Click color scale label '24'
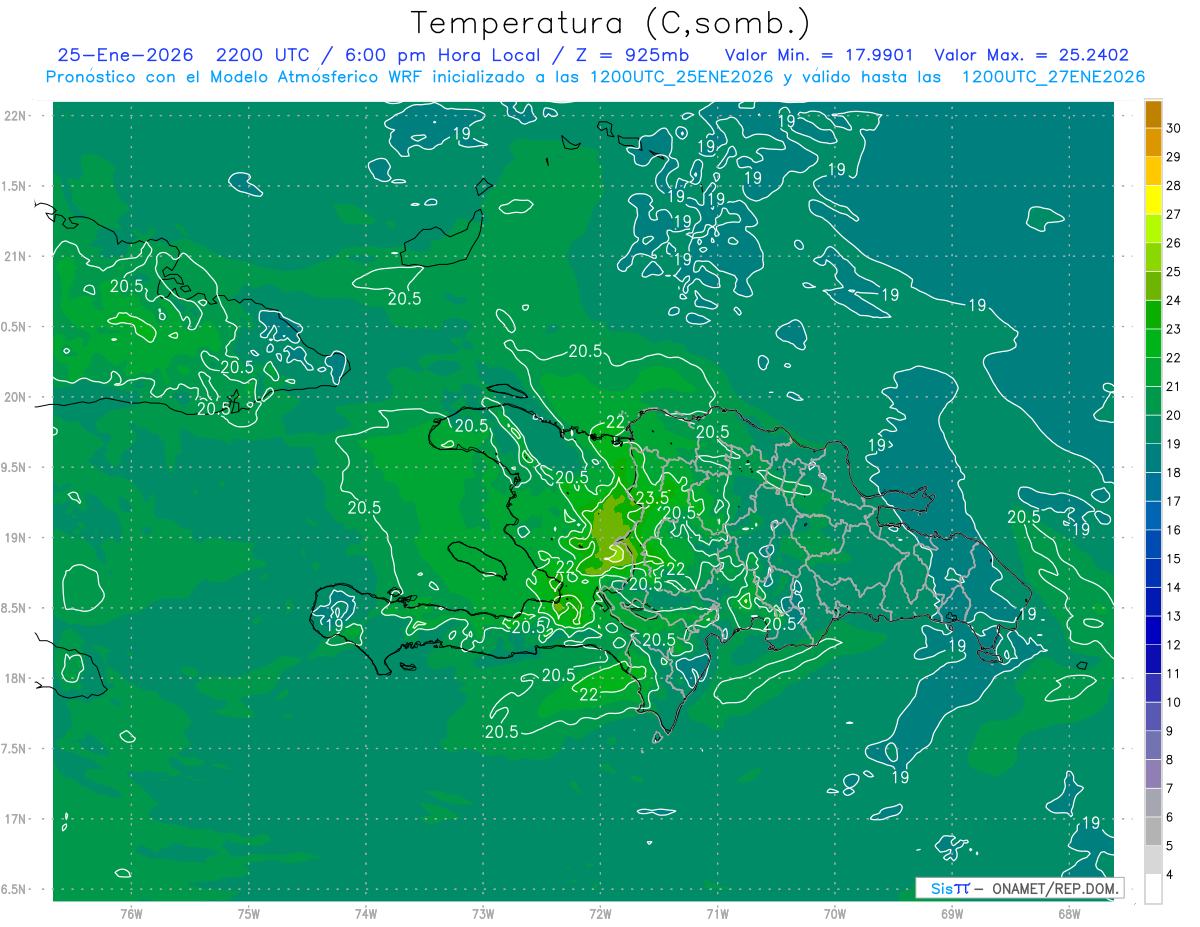The height and width of the screenshot is (927, 1200). click(x=1173, y=300)
